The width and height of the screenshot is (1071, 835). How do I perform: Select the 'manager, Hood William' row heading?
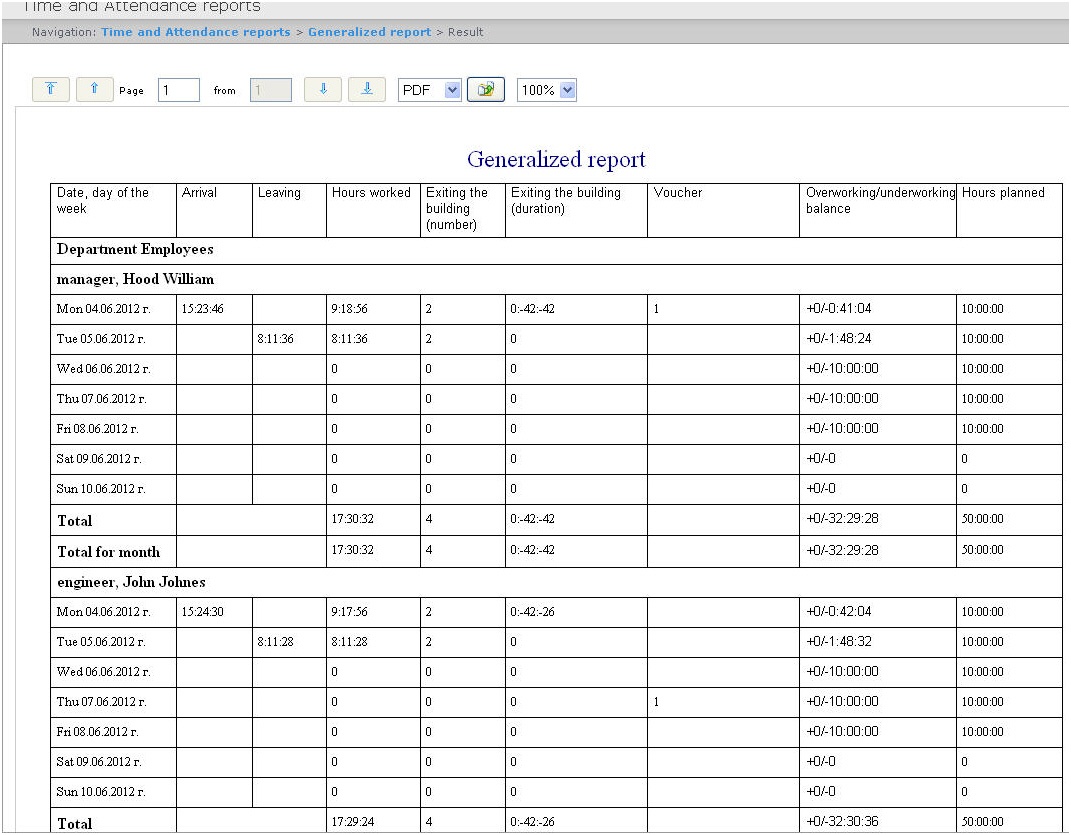pos(135,279)
